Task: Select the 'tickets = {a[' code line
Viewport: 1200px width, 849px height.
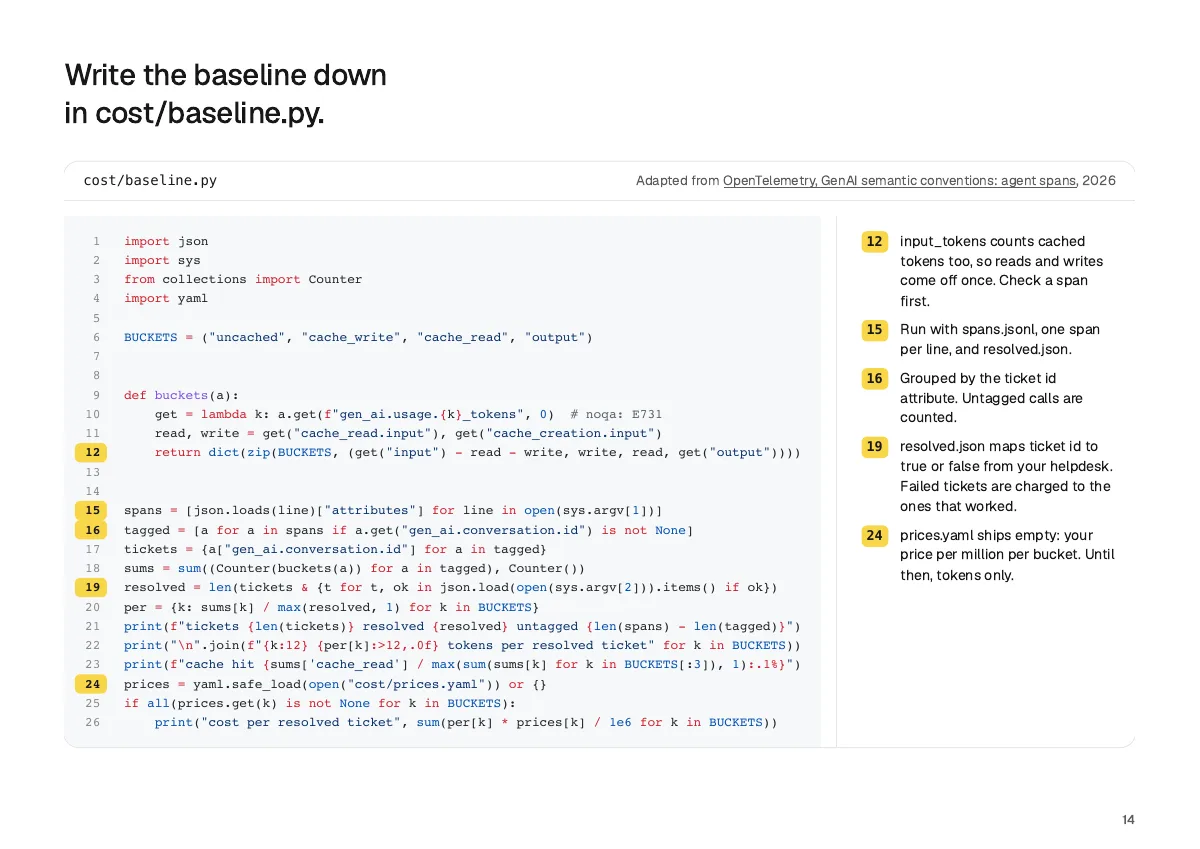Action: pos(335,549)
